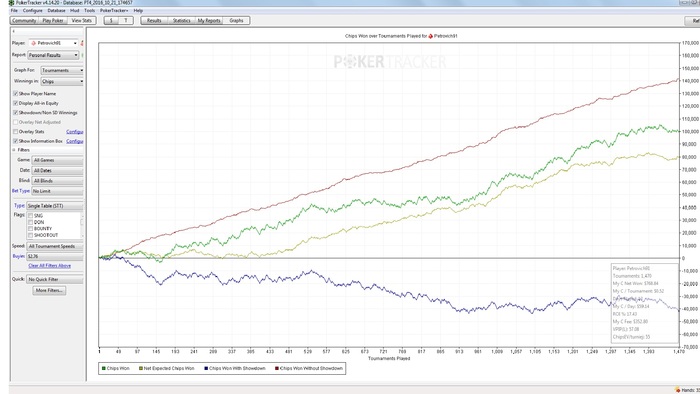Screen dimensions: 700x394
Task: Click the Flags list scrollbar
Action: [x=82, y=225]
